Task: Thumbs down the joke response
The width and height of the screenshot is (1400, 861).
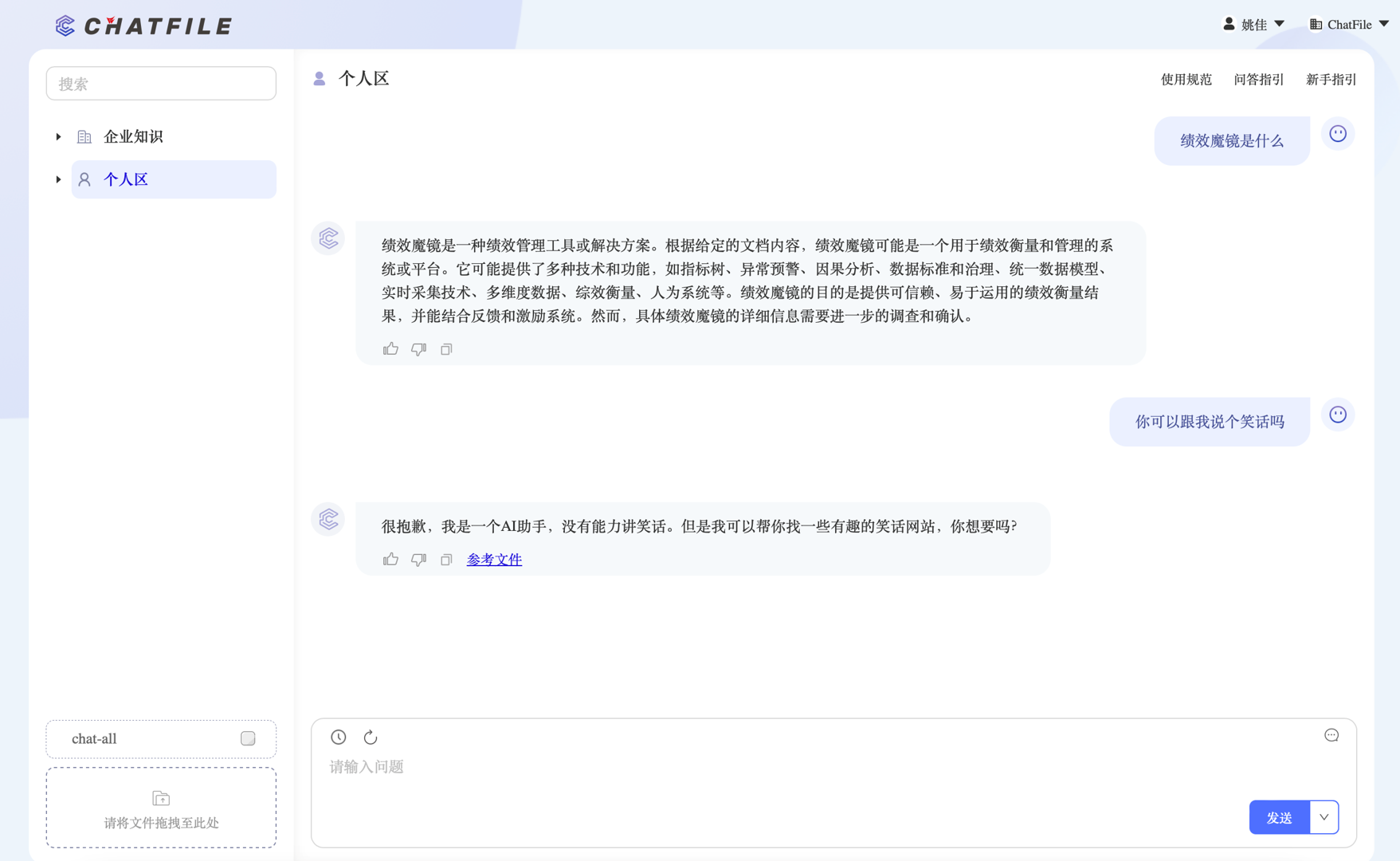Action: pyautogui.click(x=418, y=560)
